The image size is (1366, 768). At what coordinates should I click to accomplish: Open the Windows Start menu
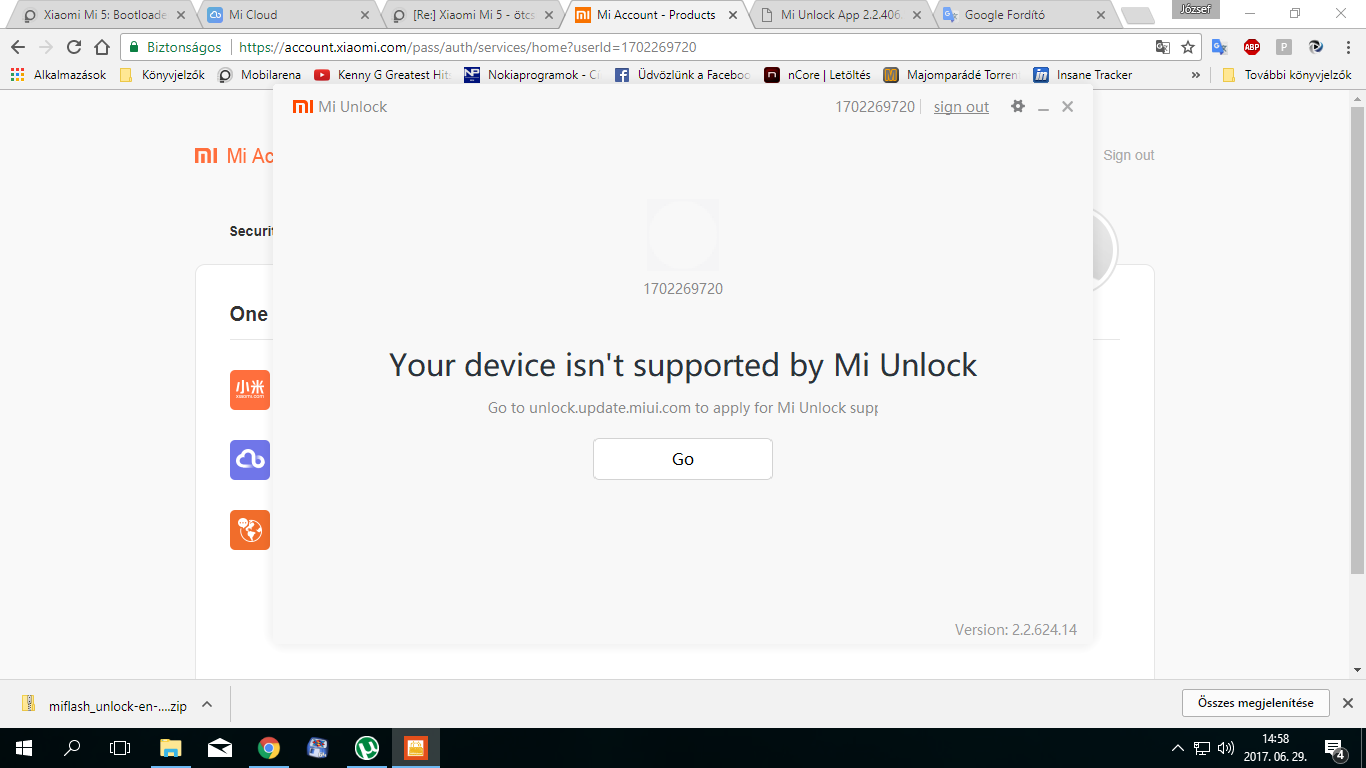pyautogui.click(x=24, y=748)
